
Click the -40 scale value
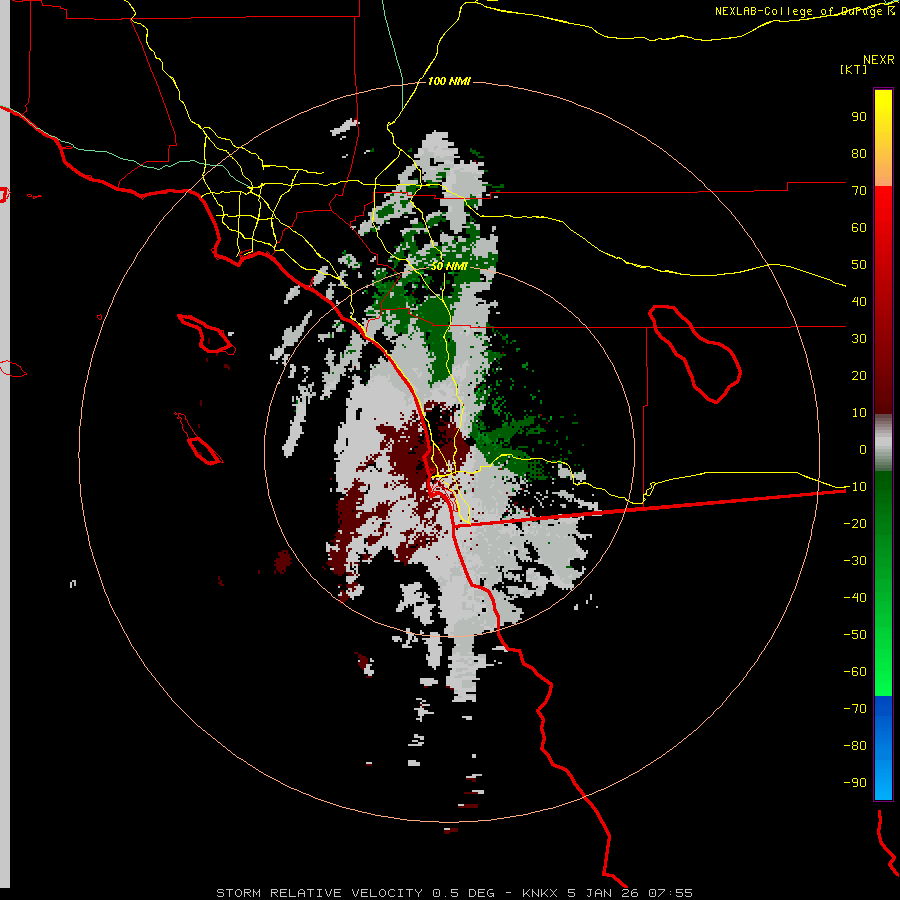(855, 598)
